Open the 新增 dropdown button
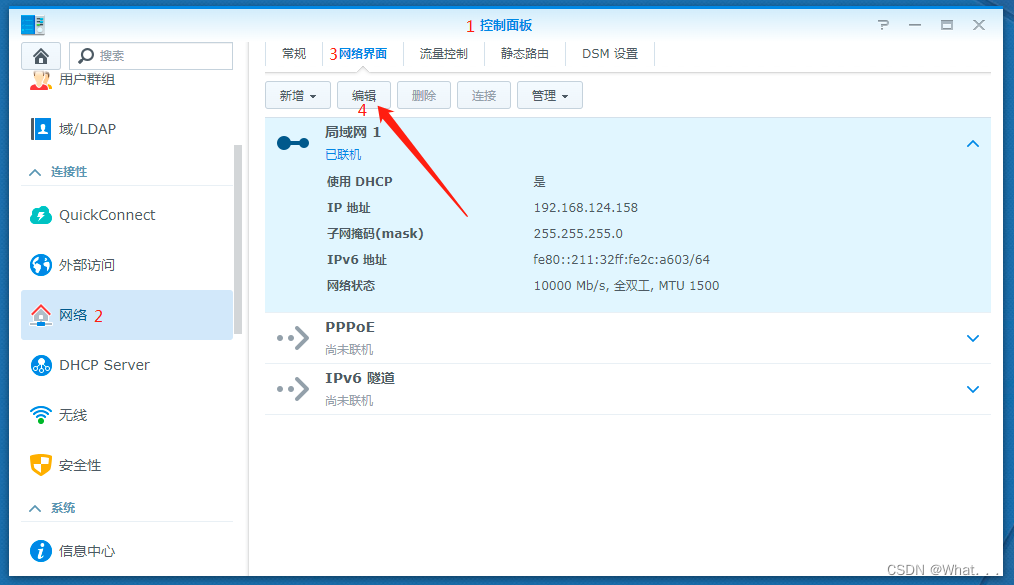The image size is (1014, 585). (297, 95)
